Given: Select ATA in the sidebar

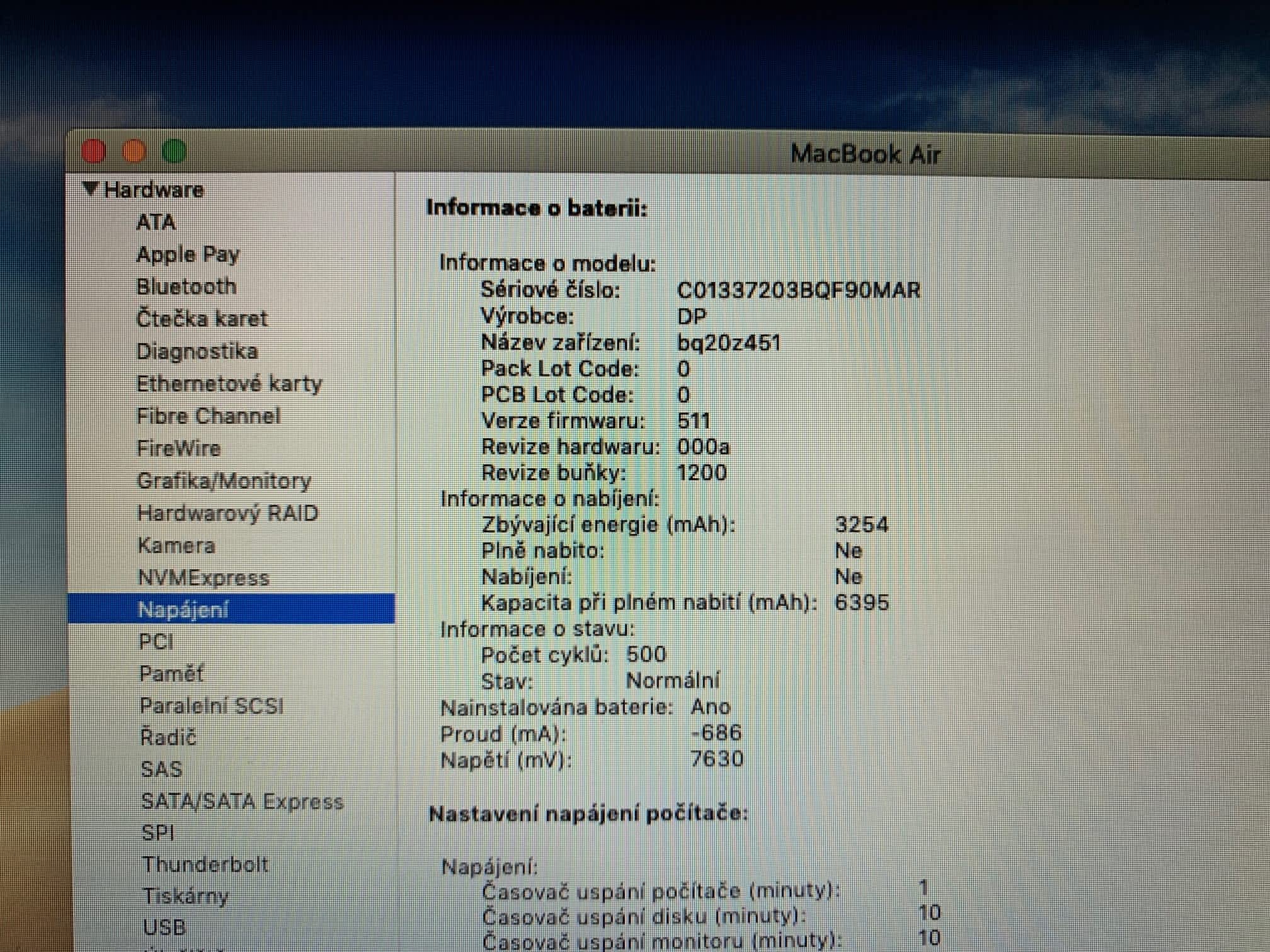Looking at the screenshot, I should 156,222.
